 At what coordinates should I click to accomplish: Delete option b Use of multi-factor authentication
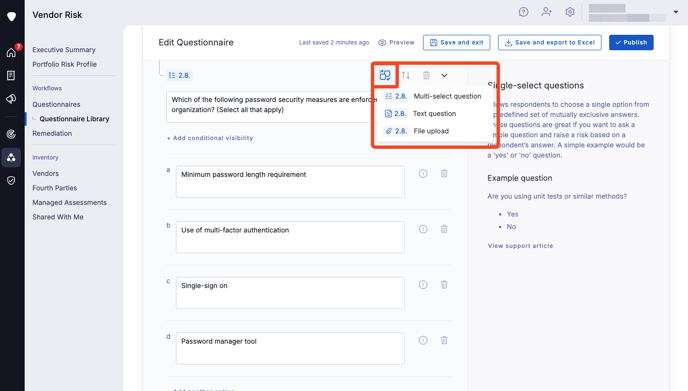click(x=444, y=229)
